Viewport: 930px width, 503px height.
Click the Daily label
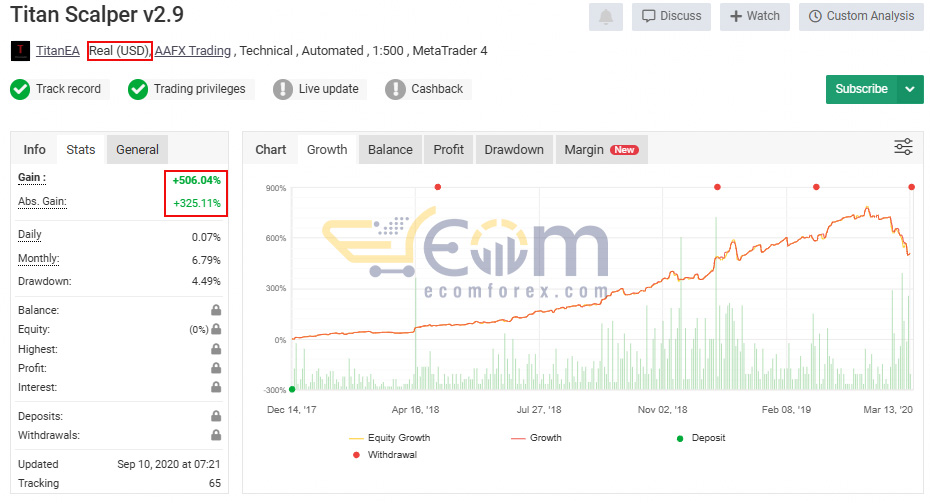pos(30,234)
